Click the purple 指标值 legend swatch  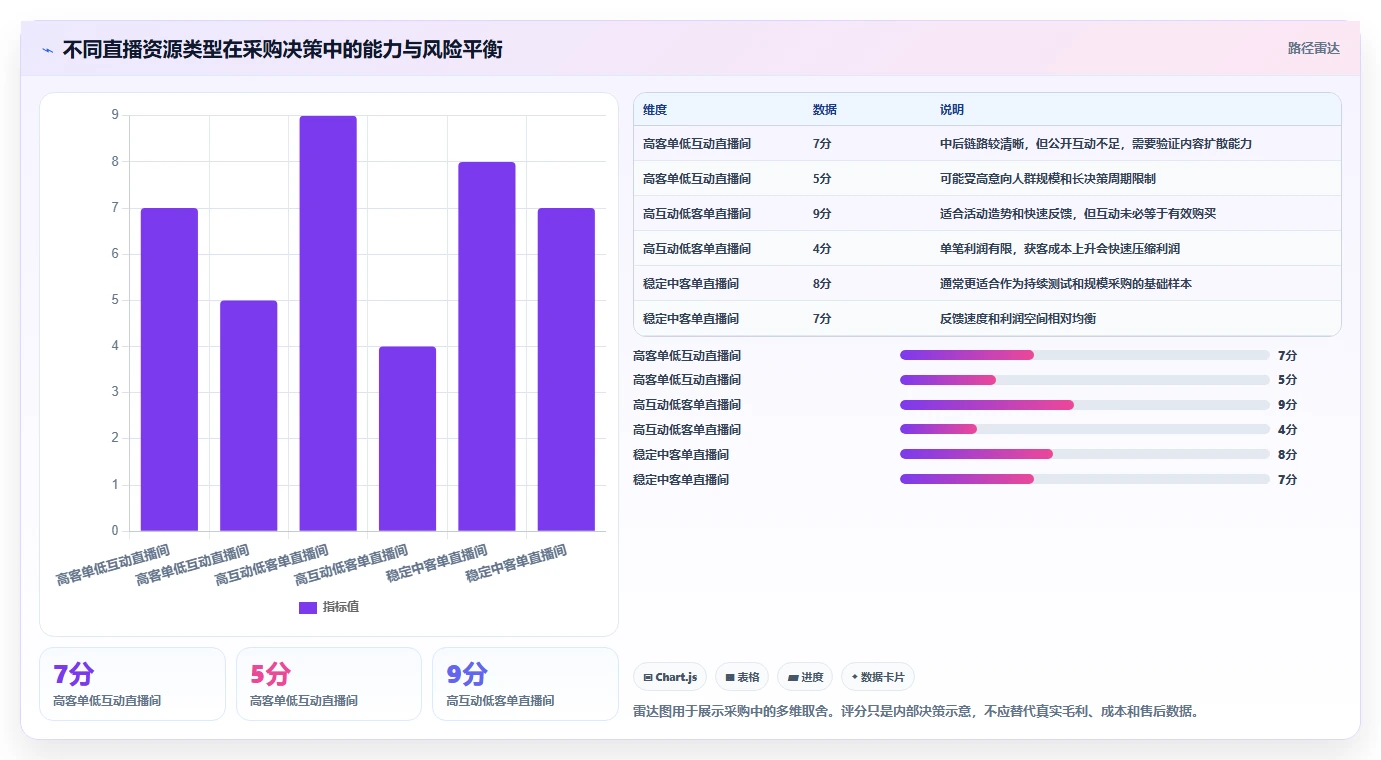click(x=308, y=607)
